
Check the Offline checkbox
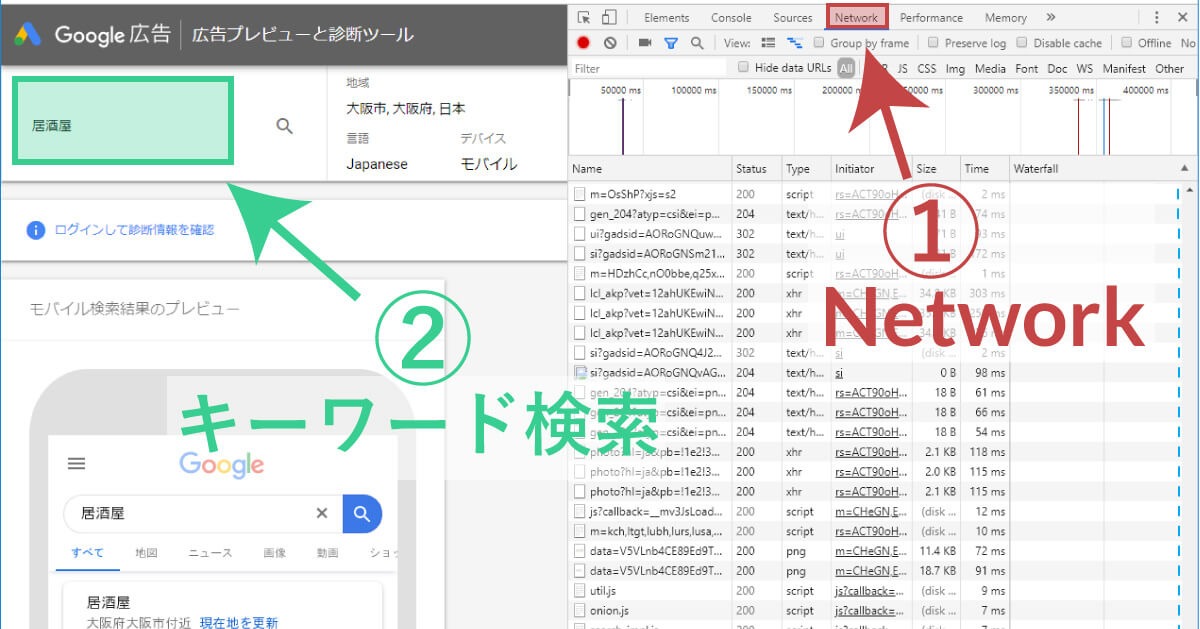coord(1126,43)
